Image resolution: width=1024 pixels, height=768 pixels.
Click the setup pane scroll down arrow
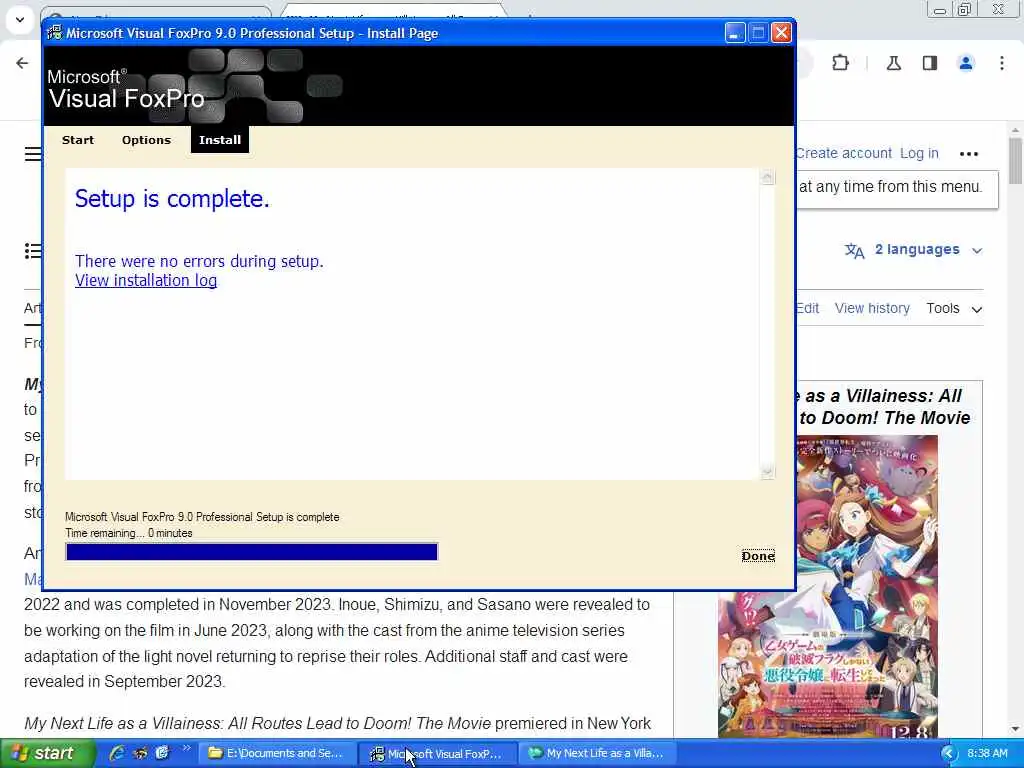pos(768,472)
